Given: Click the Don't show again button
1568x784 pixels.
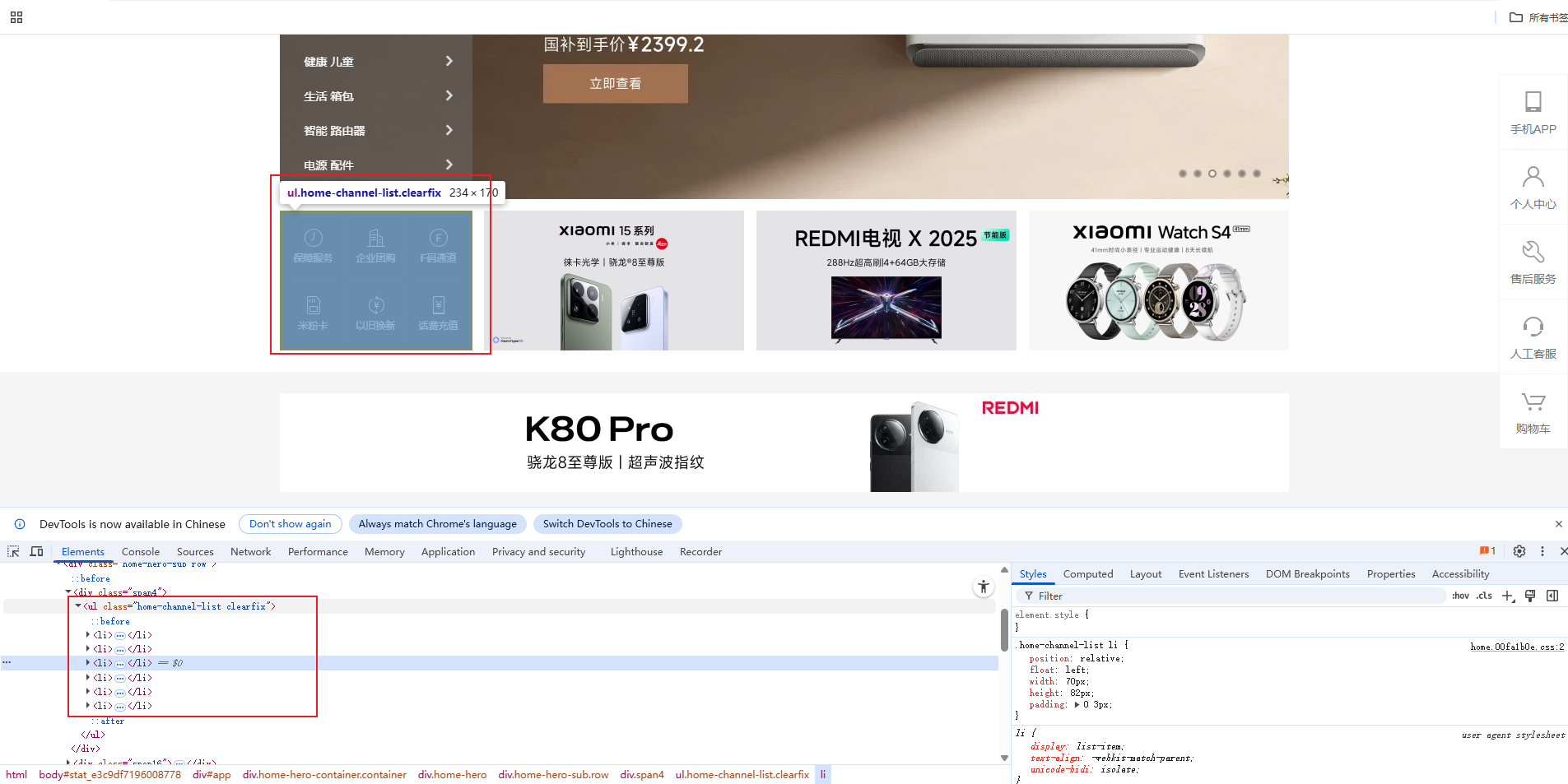Looking at the screenshot, I should [291, 524].
